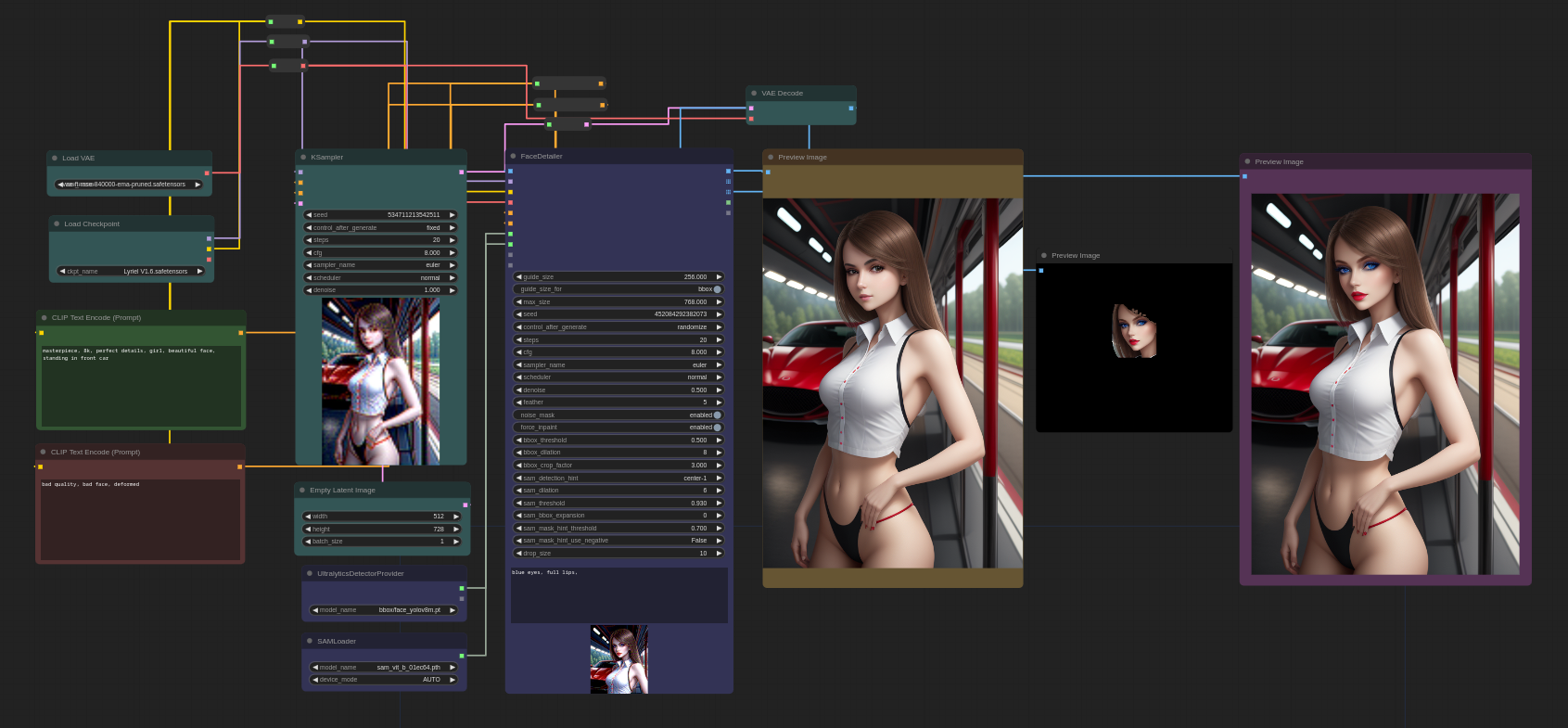This screenshot has height=728, width=1568.
Task: Collapse the KSampler node via its title dot
Action: tap(303, 158)
